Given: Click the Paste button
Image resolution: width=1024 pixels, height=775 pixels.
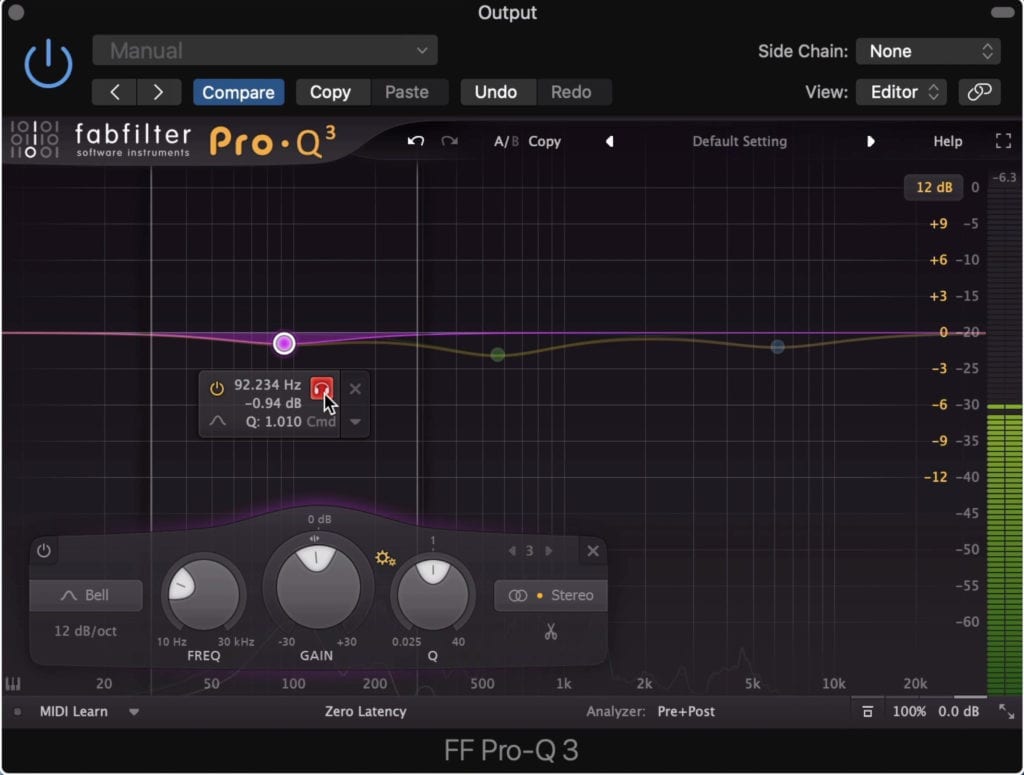Looking at the screenshot, I should coord(407,92).
